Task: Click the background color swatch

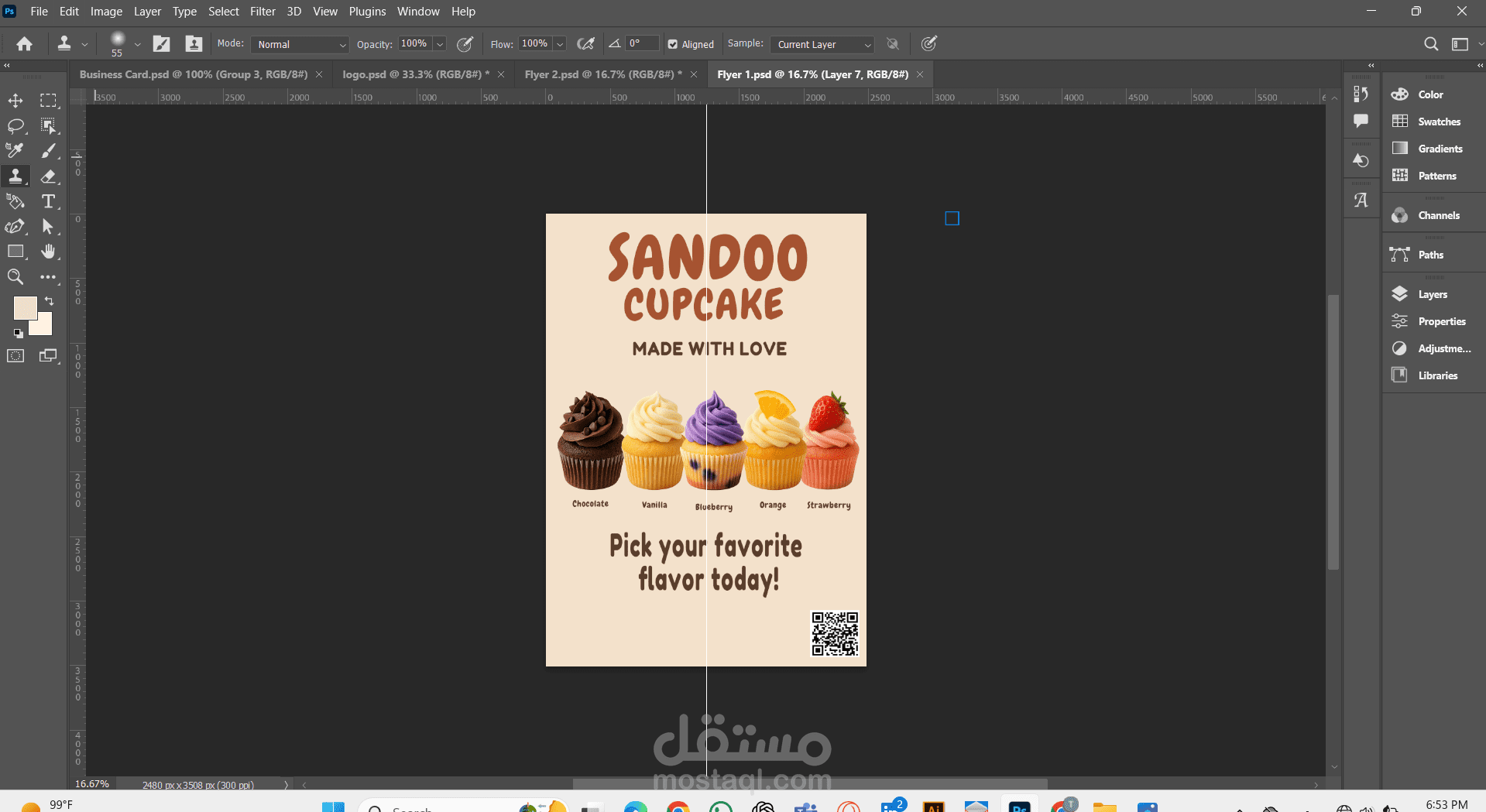Action: point(44,327)
